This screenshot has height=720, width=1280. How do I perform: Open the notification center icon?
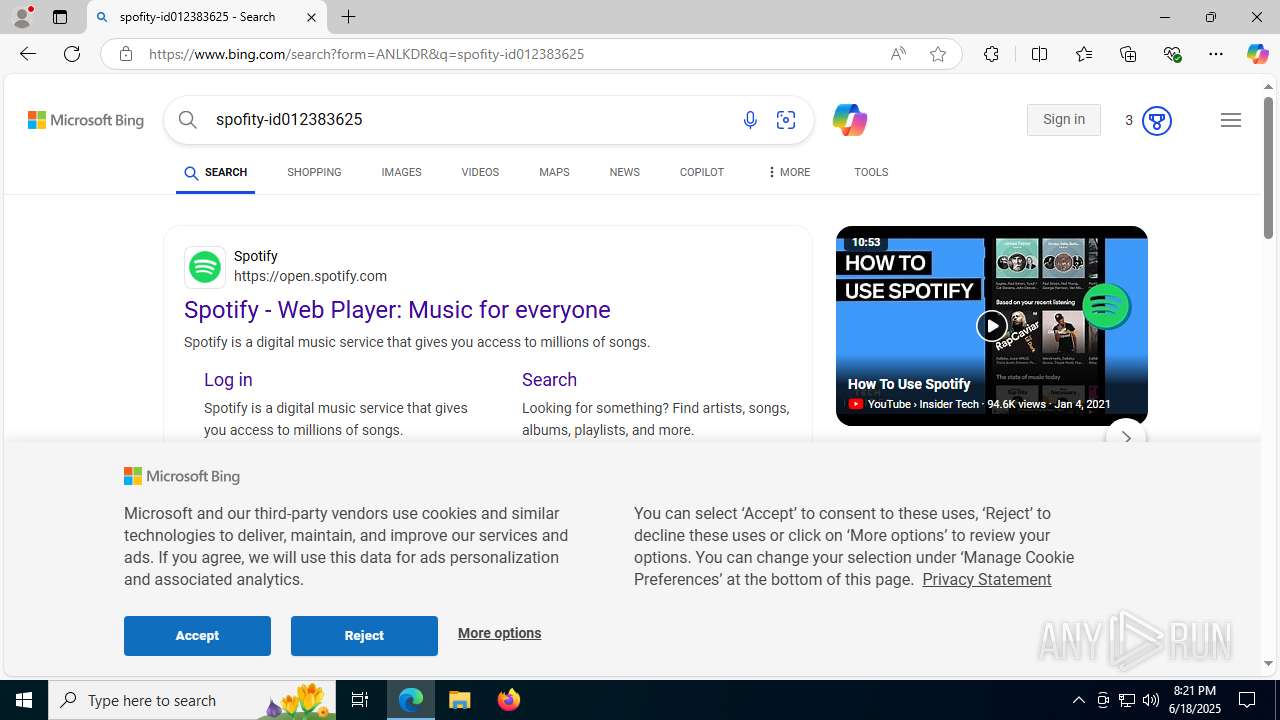click(x=1248, y=700)
